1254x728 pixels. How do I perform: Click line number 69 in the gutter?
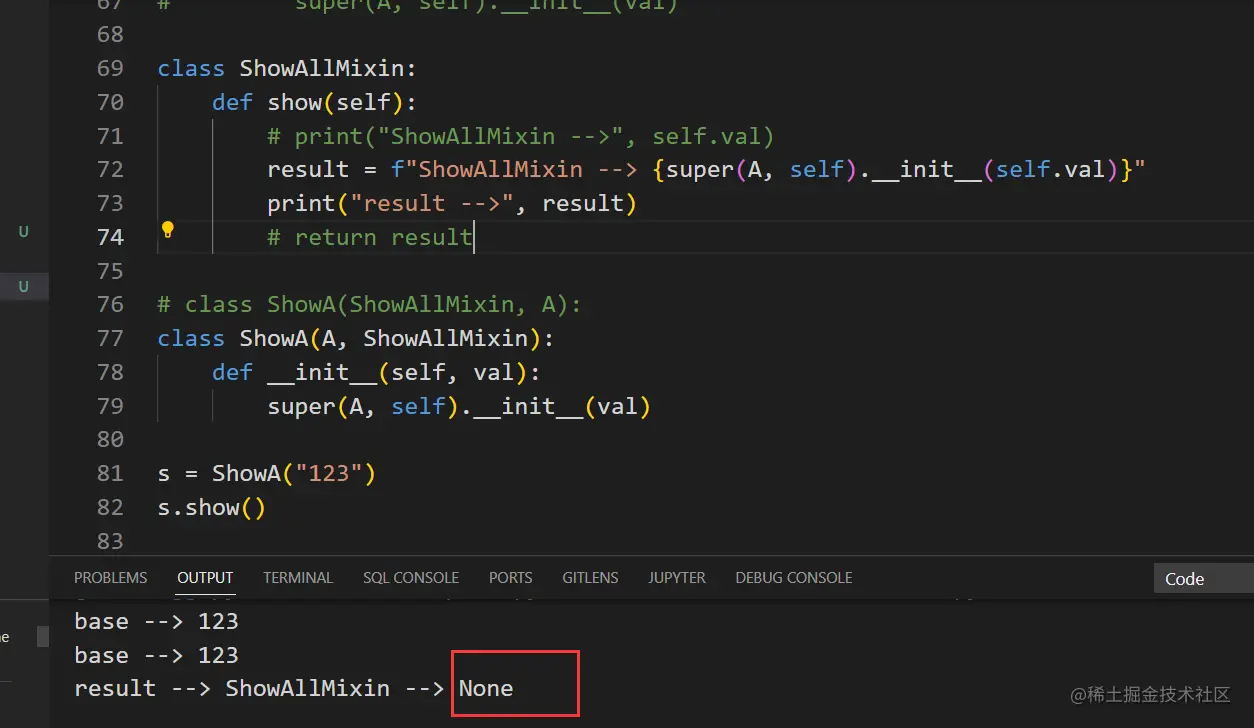(110, 69)
